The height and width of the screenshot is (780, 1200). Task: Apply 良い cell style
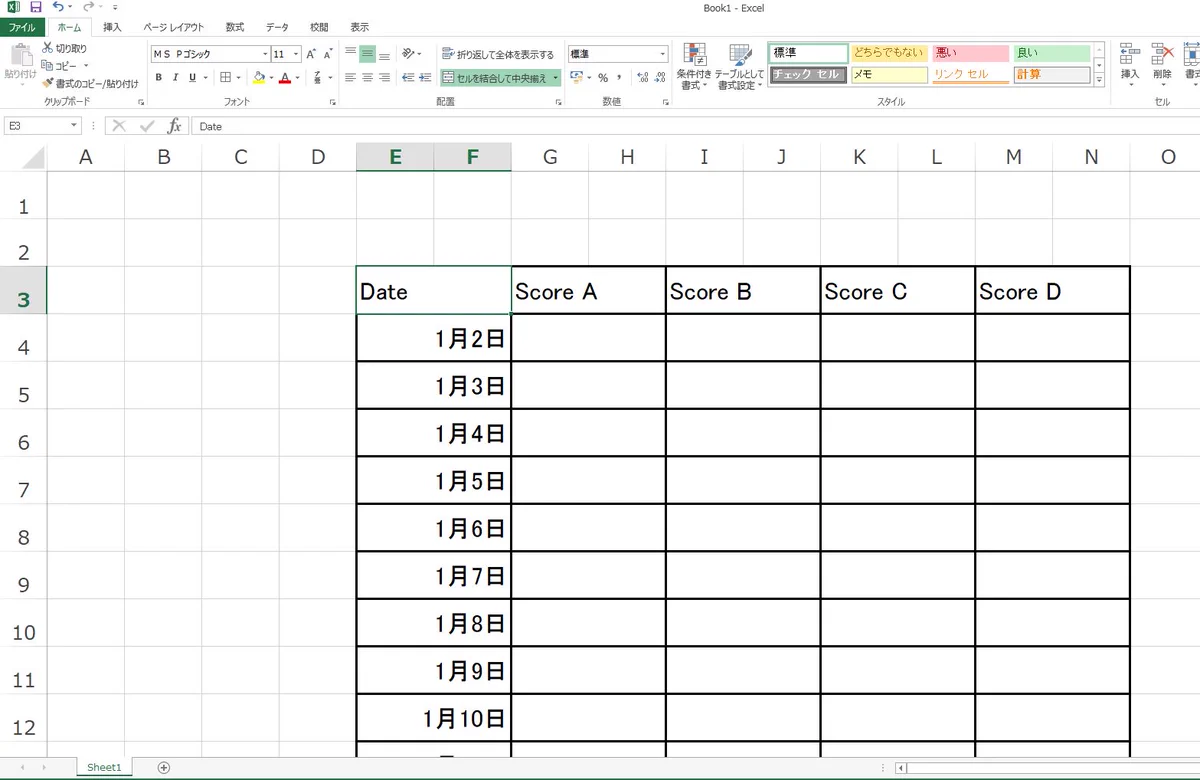coord(1052,53)
